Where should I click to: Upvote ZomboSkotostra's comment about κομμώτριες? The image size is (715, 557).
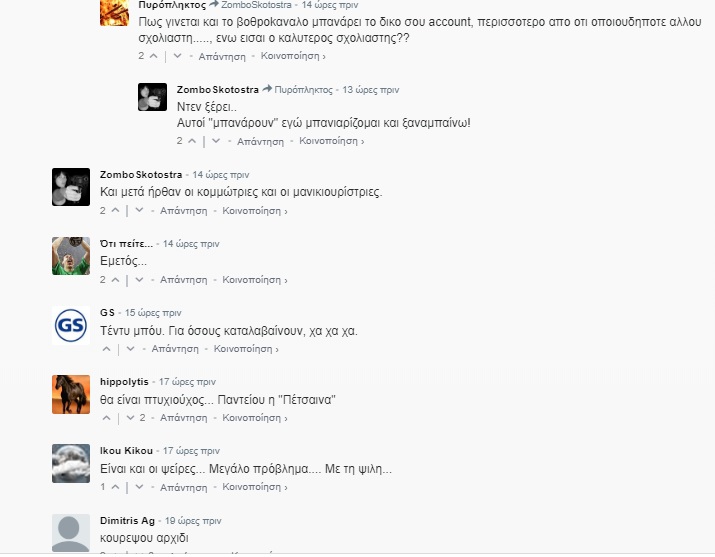pyautogui.click(x=115, y=211)
